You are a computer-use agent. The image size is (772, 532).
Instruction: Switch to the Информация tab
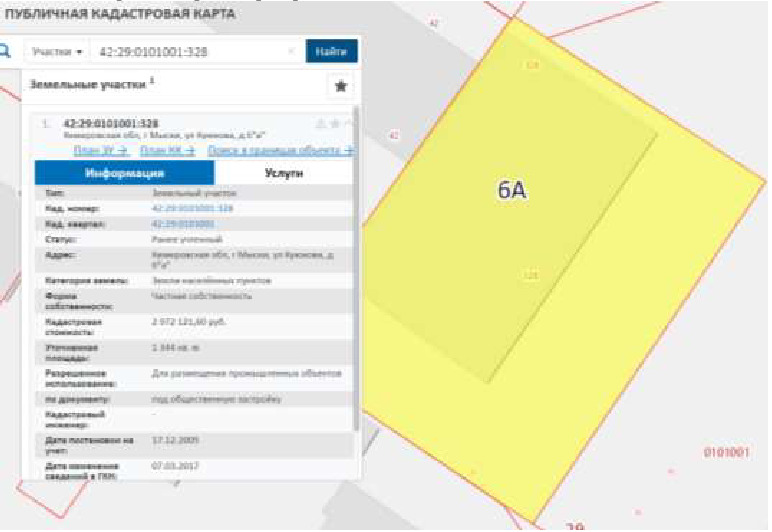click(x=125, y=173)
